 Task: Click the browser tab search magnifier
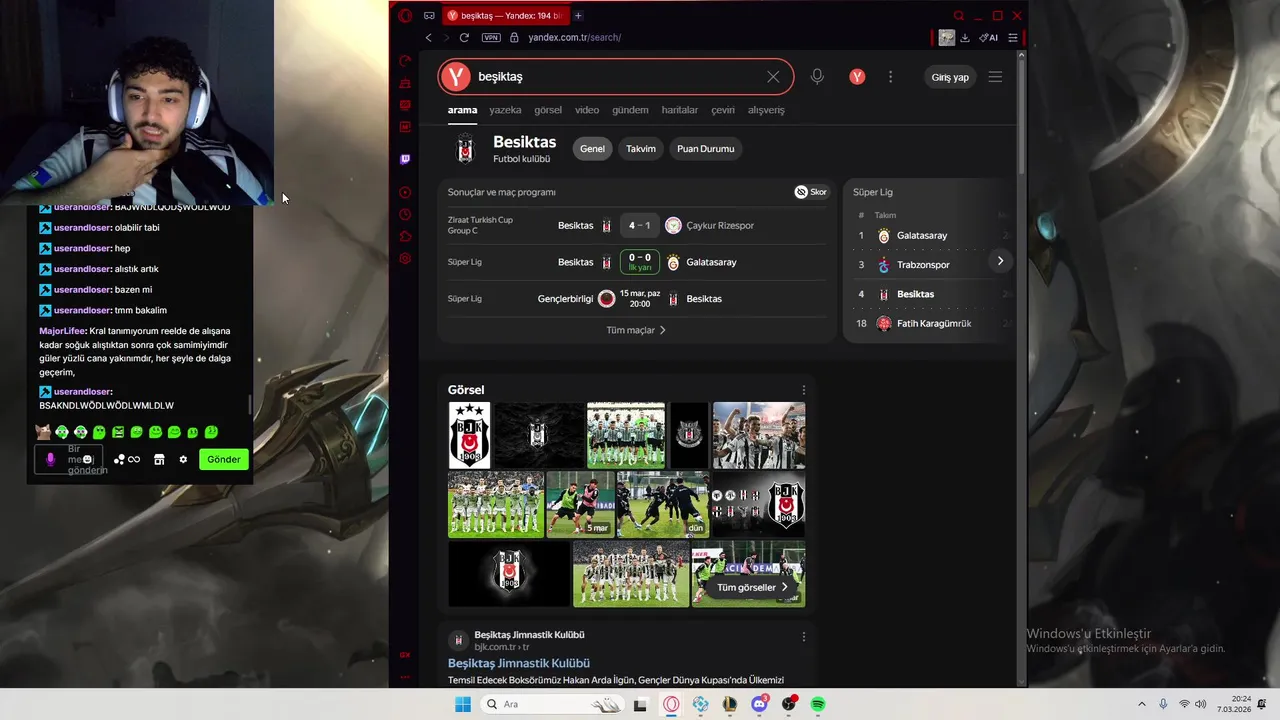958,15
